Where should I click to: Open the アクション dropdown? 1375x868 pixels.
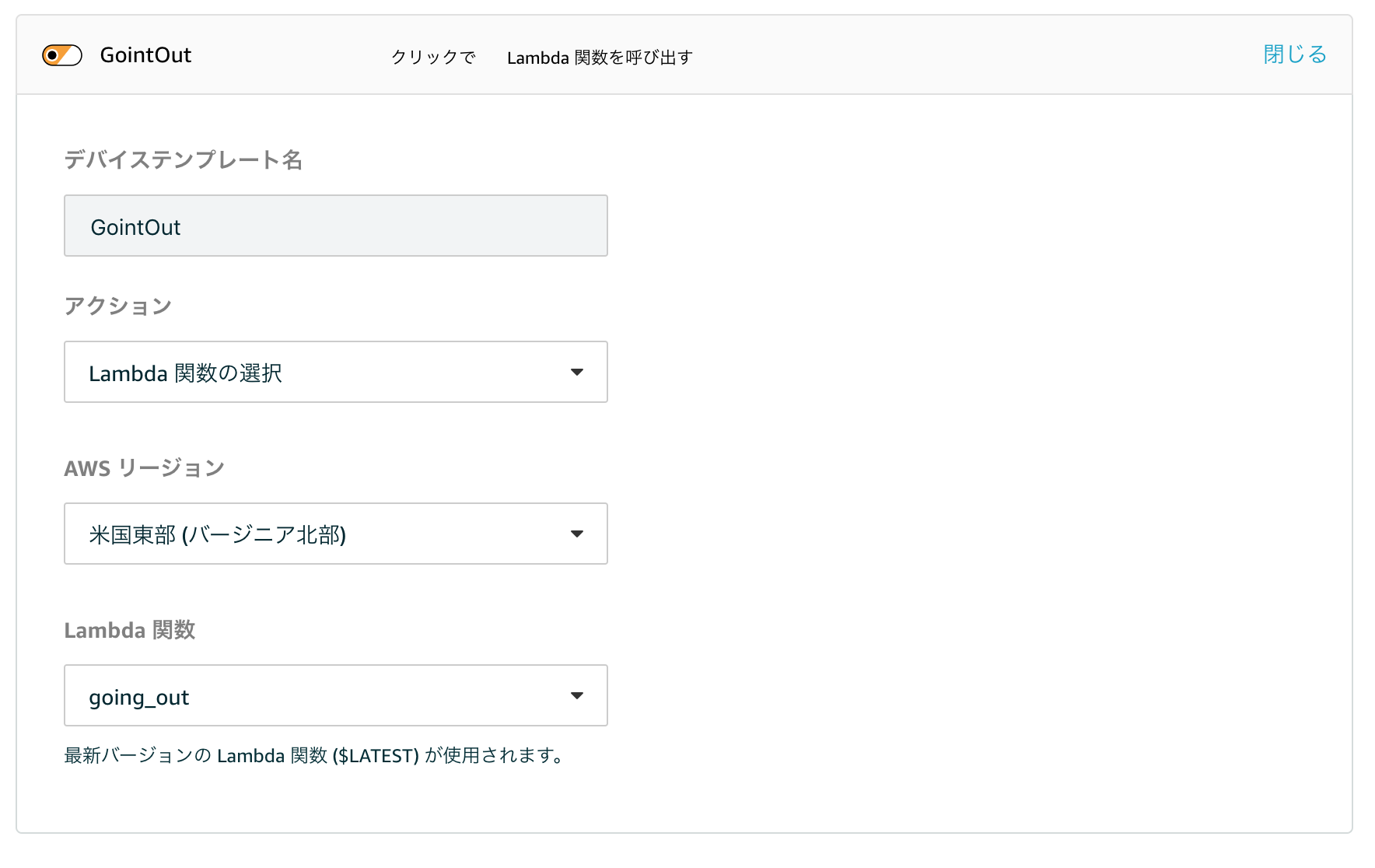coord(336,372)
